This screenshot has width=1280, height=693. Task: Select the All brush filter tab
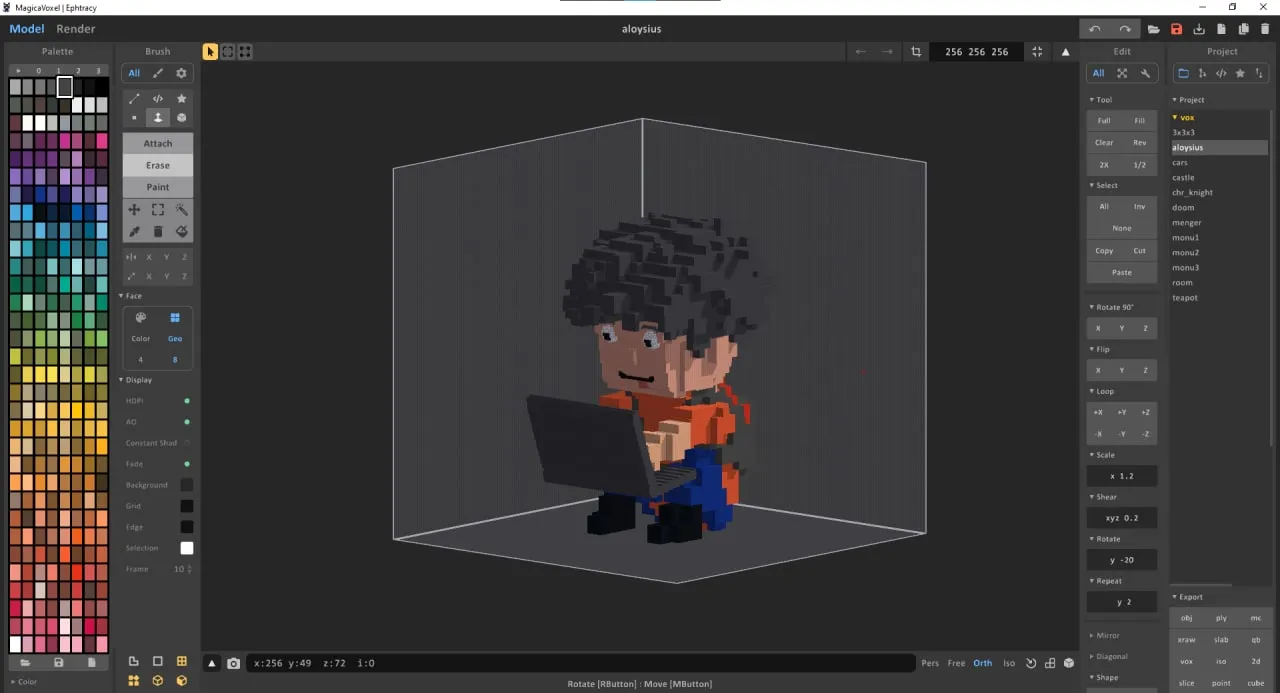134,72
